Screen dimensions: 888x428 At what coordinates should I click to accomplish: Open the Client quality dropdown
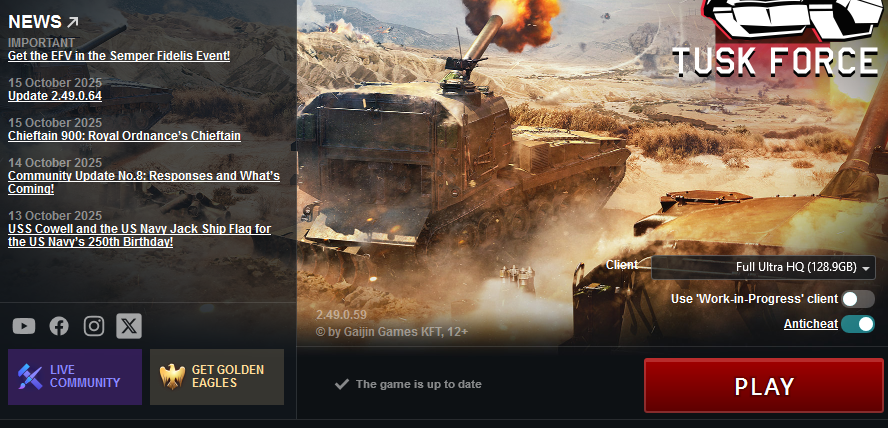pyautogui.click(x=763, y=267)
